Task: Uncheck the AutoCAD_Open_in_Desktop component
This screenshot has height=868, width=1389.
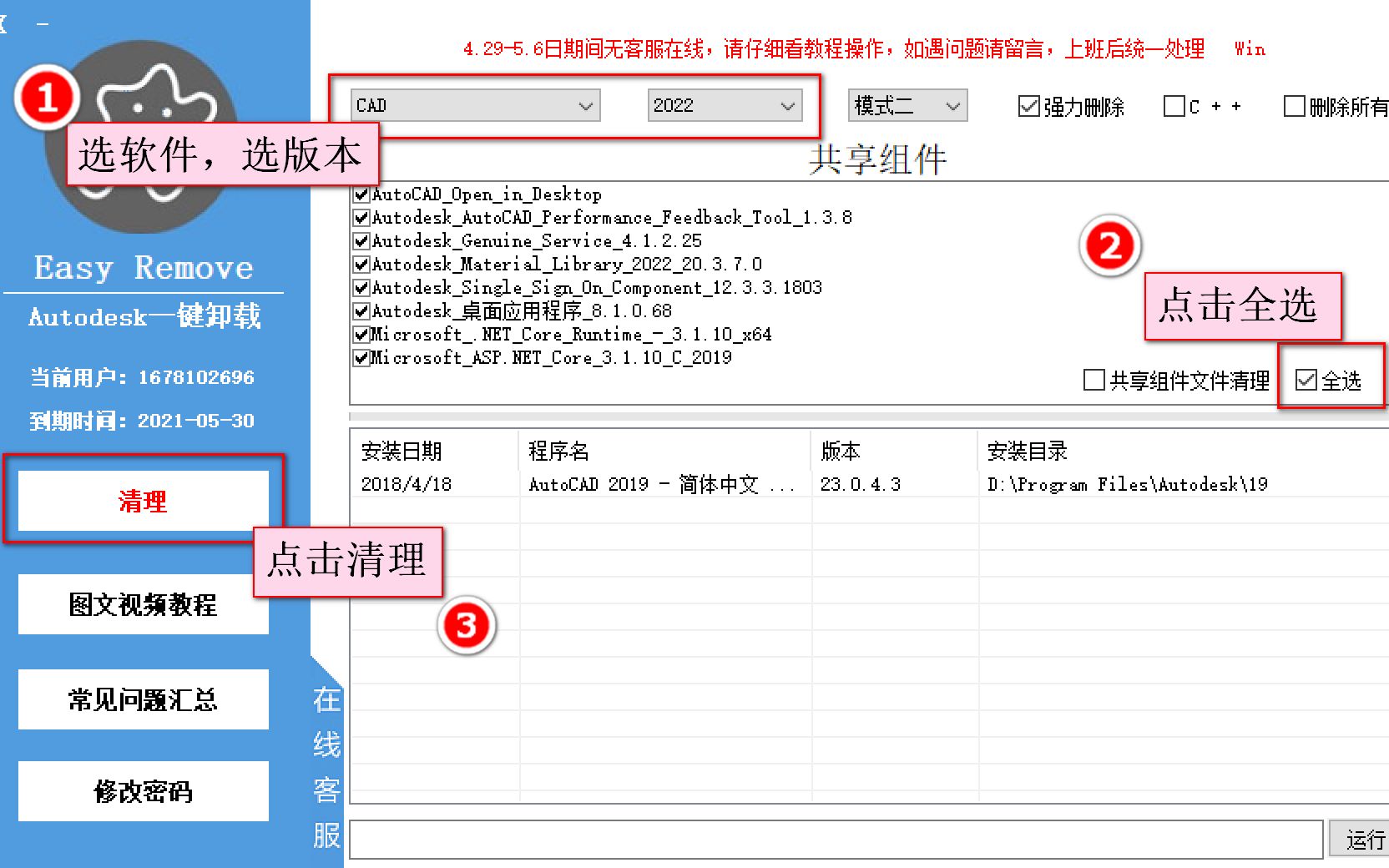Action: (361, 194)
